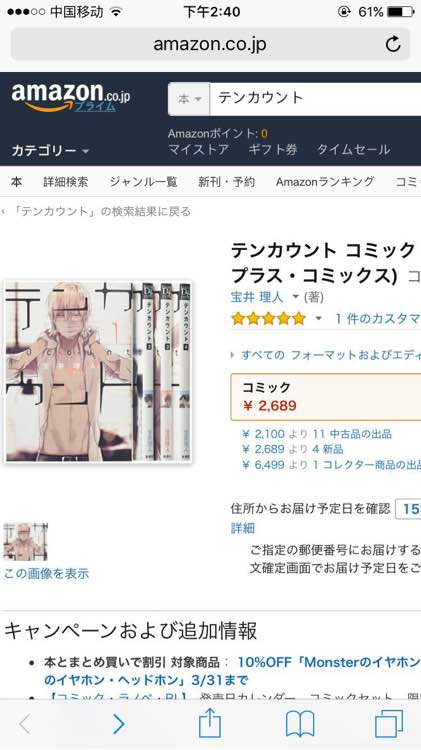Image resolution: width=421 pixels, height=750 pixels.
Task: Open the タイムセール menu item
Action: coord(354,150)
